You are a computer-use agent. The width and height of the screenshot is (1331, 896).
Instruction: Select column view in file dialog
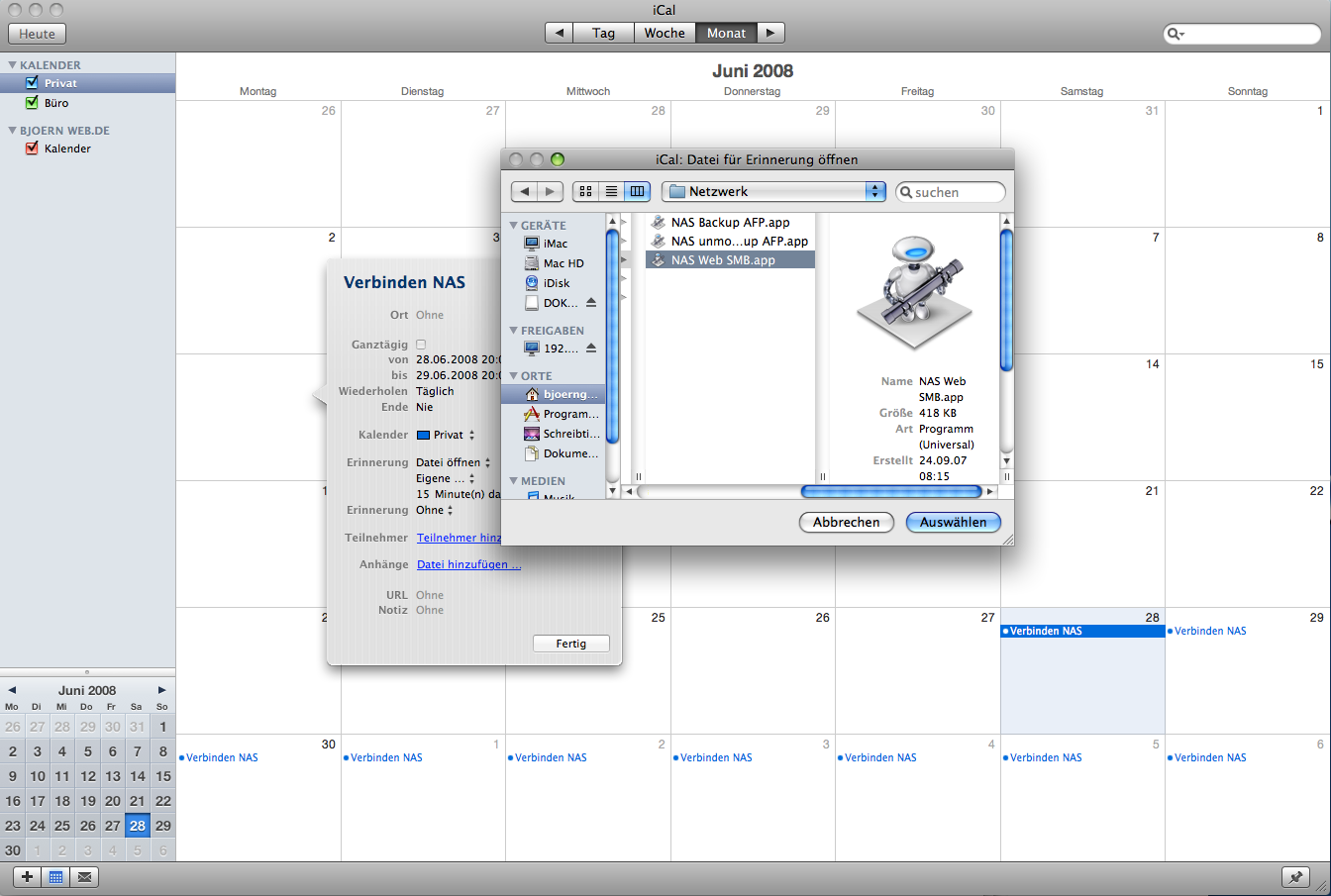point(637,191)
